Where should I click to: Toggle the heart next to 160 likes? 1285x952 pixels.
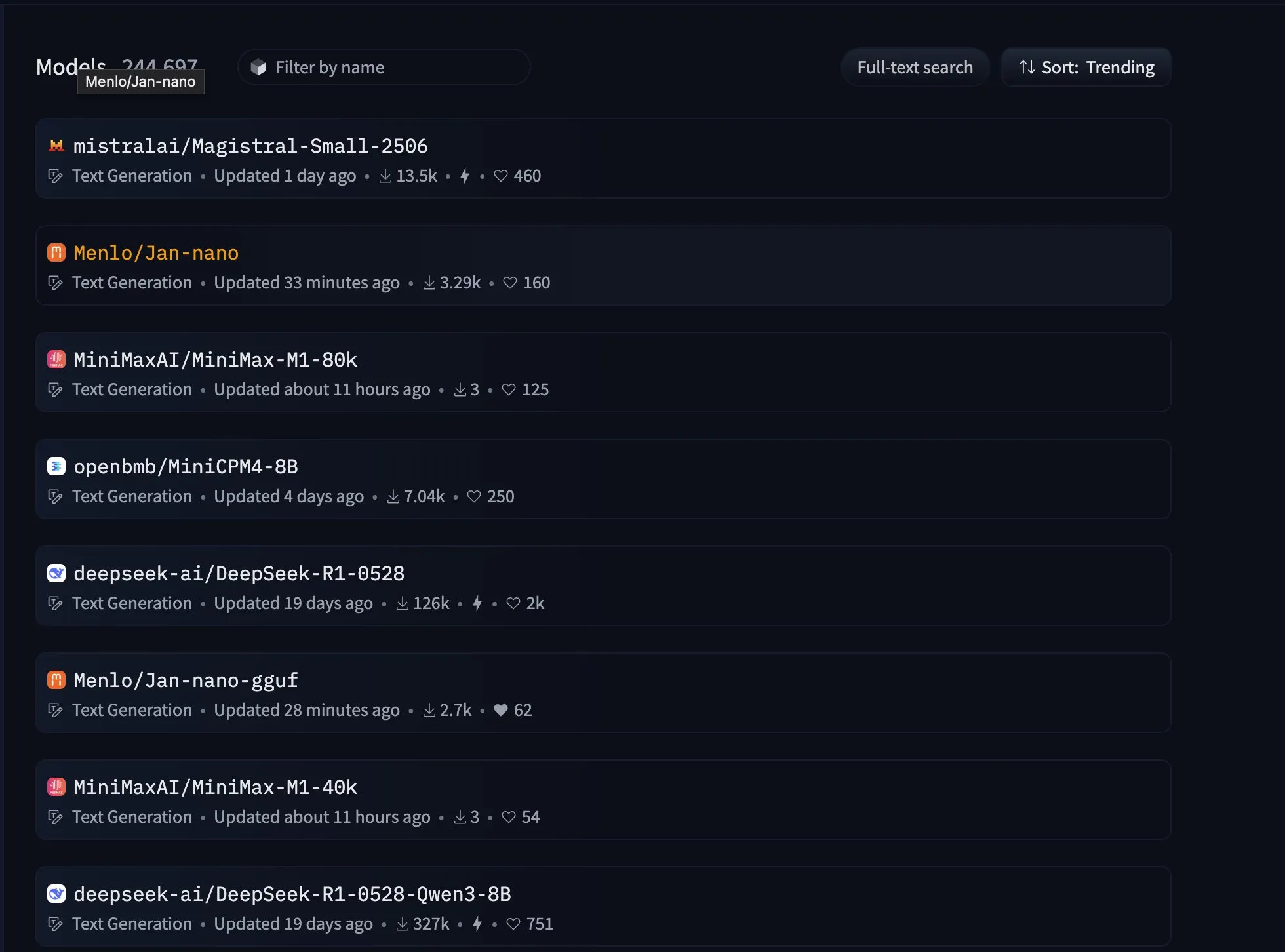coord(510,283)
